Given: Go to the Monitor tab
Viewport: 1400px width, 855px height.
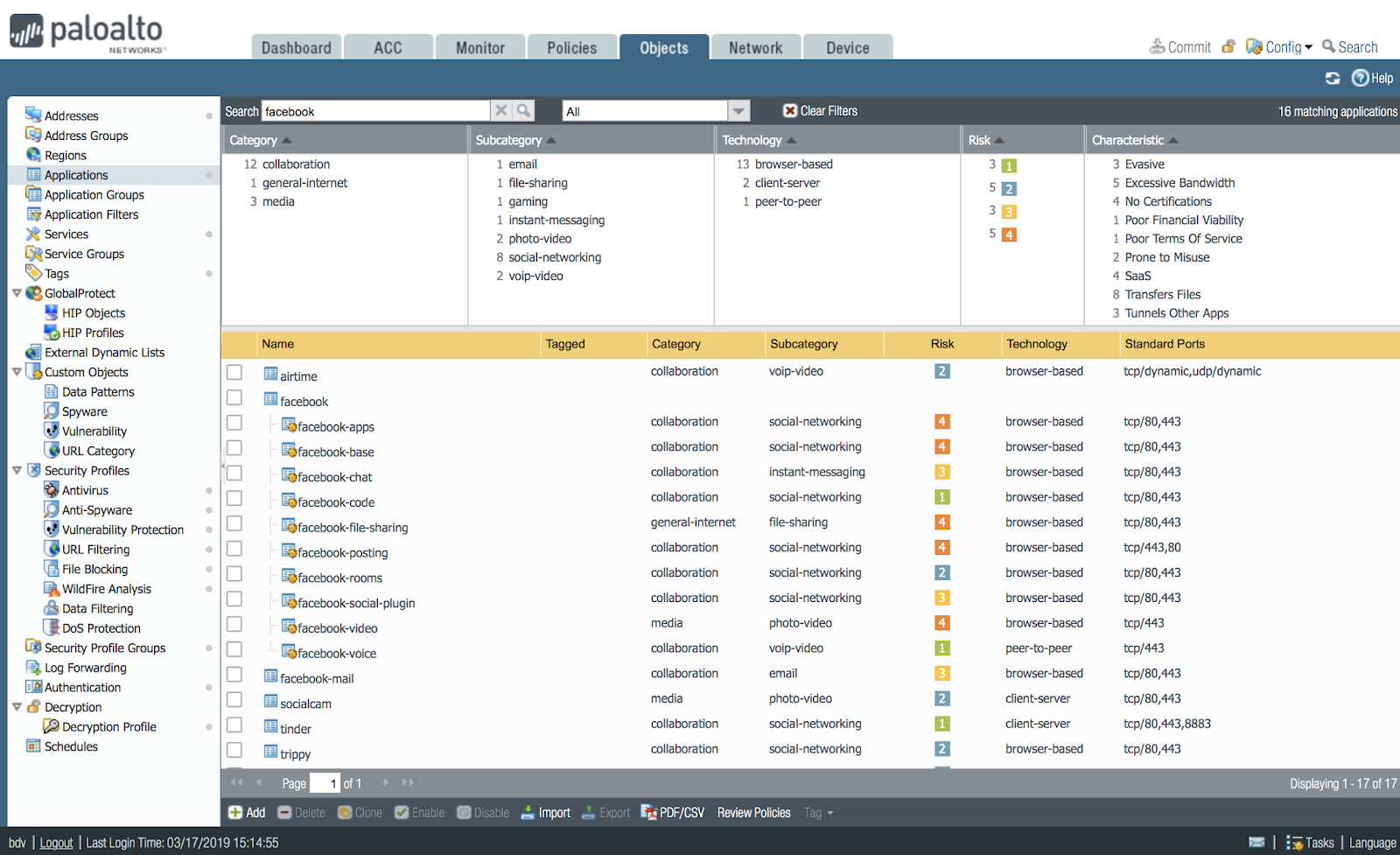Looking at the screenshot, I should 480,47.
